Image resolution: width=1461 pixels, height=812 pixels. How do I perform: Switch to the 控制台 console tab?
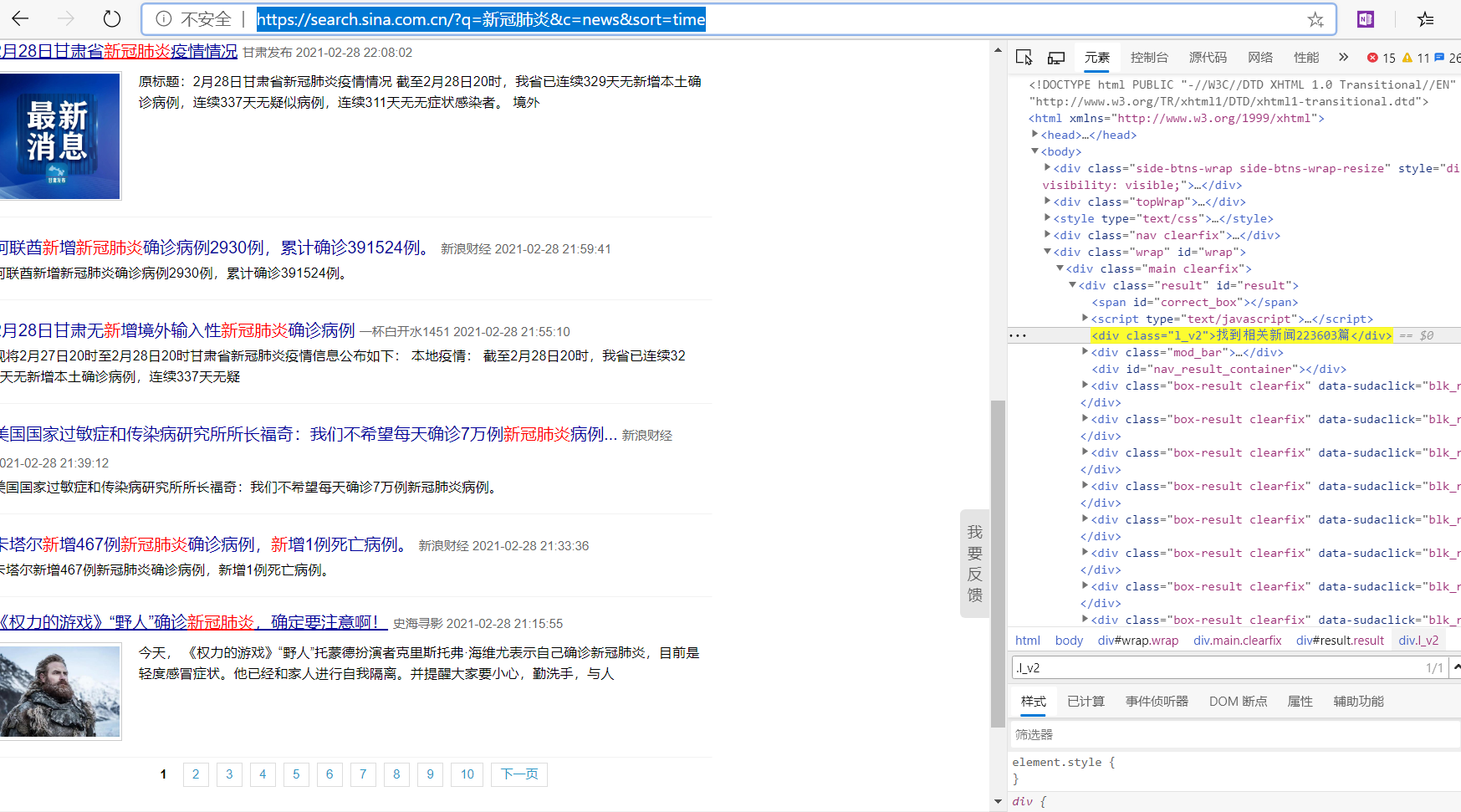tap(1149, 57)
